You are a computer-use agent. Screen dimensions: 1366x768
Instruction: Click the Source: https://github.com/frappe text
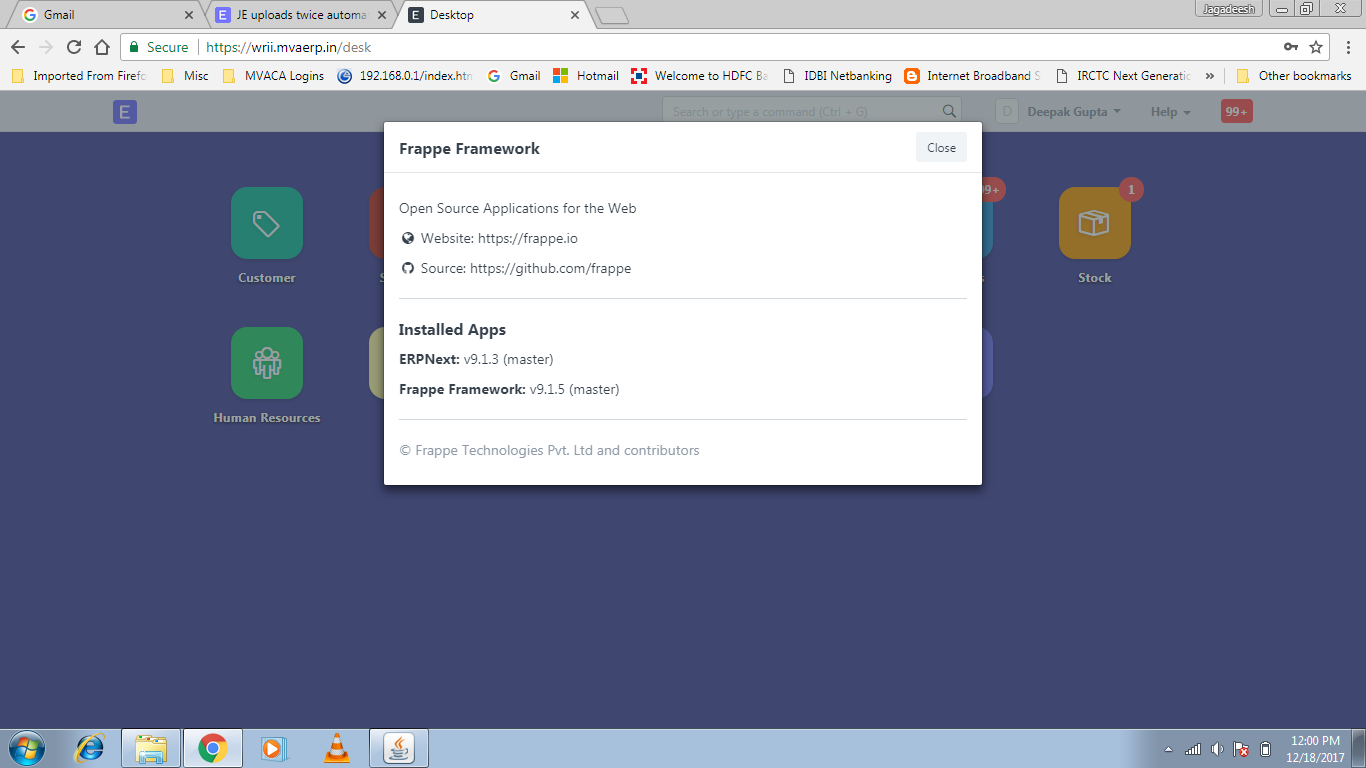(526, 268)
